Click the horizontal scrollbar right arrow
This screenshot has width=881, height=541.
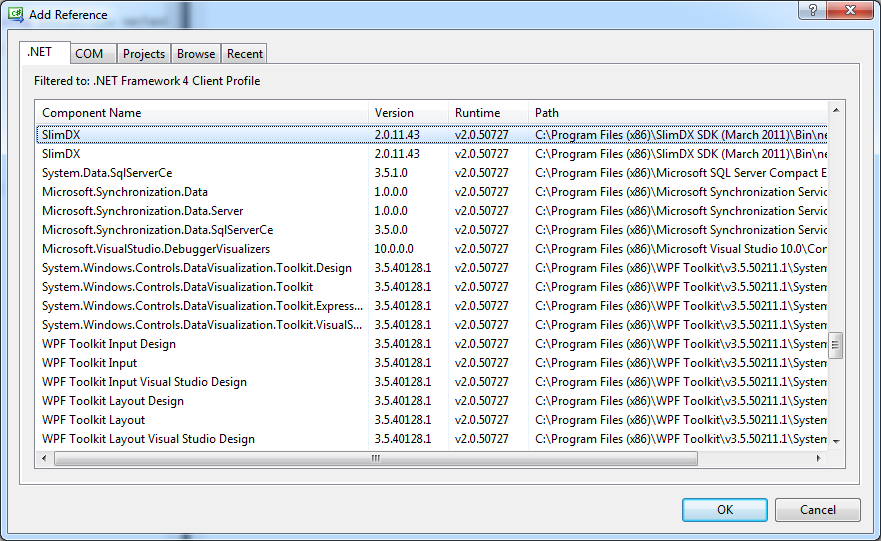(x=819, y=458)
